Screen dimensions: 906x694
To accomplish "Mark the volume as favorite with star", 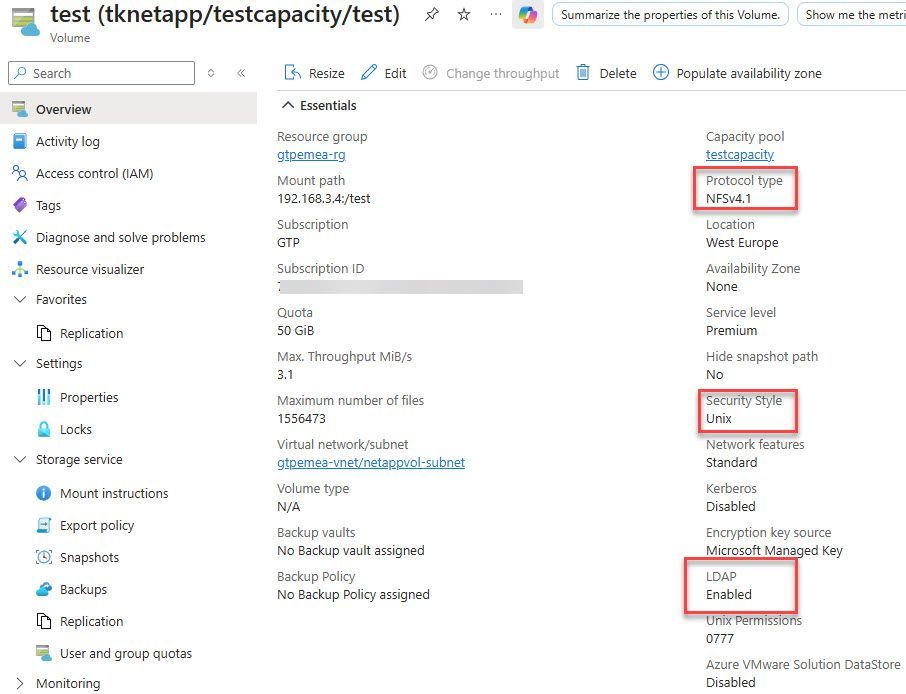I will pyautogui.click(x=464, y=15).
